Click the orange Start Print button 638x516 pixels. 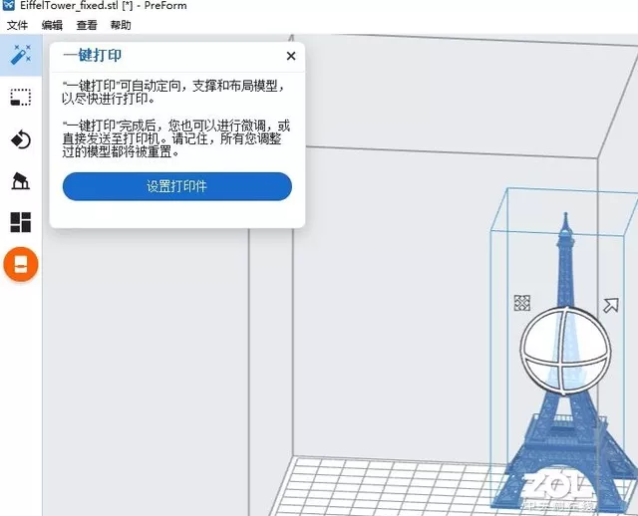coord(21,264)
